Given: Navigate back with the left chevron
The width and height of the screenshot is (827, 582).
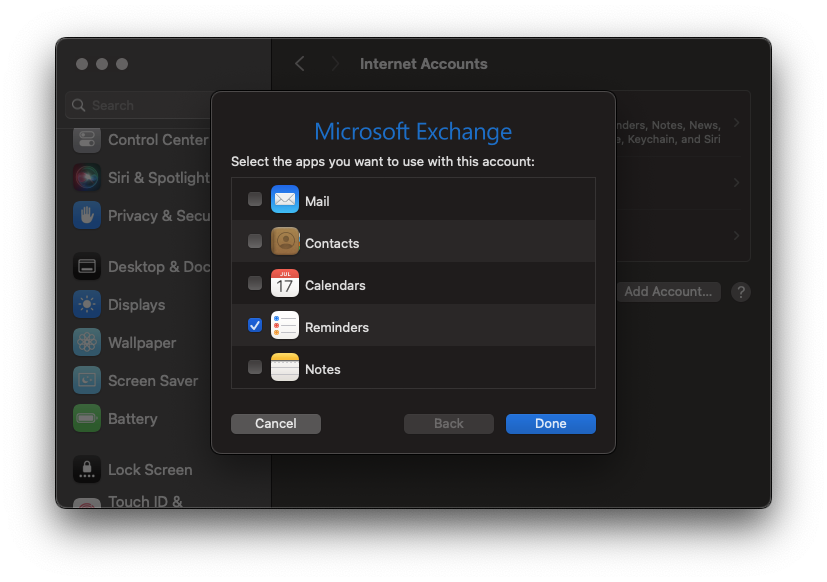Looking at the screenshot, I should point(300,64).
